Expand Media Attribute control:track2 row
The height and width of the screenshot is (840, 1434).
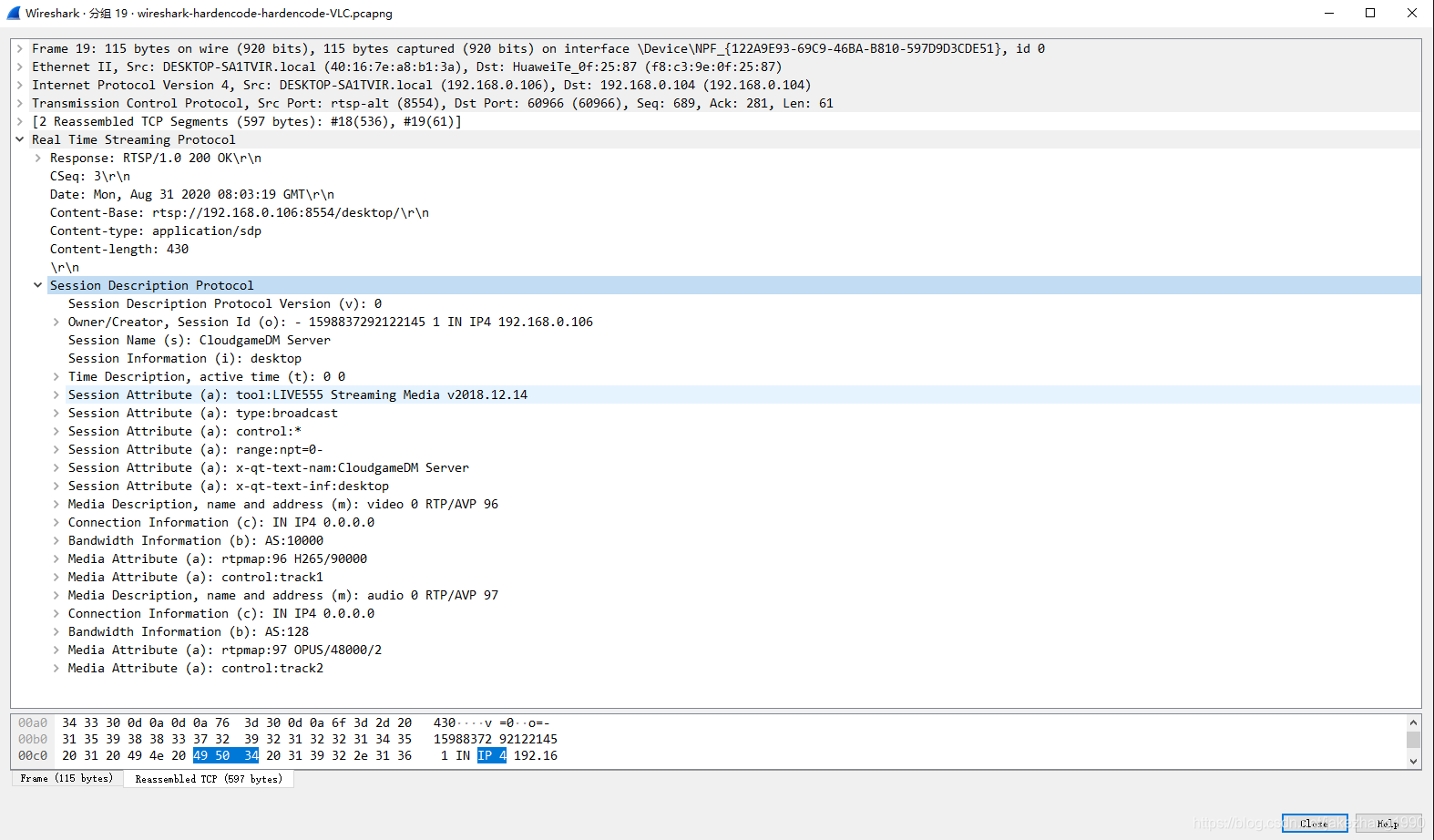[56, 668]
